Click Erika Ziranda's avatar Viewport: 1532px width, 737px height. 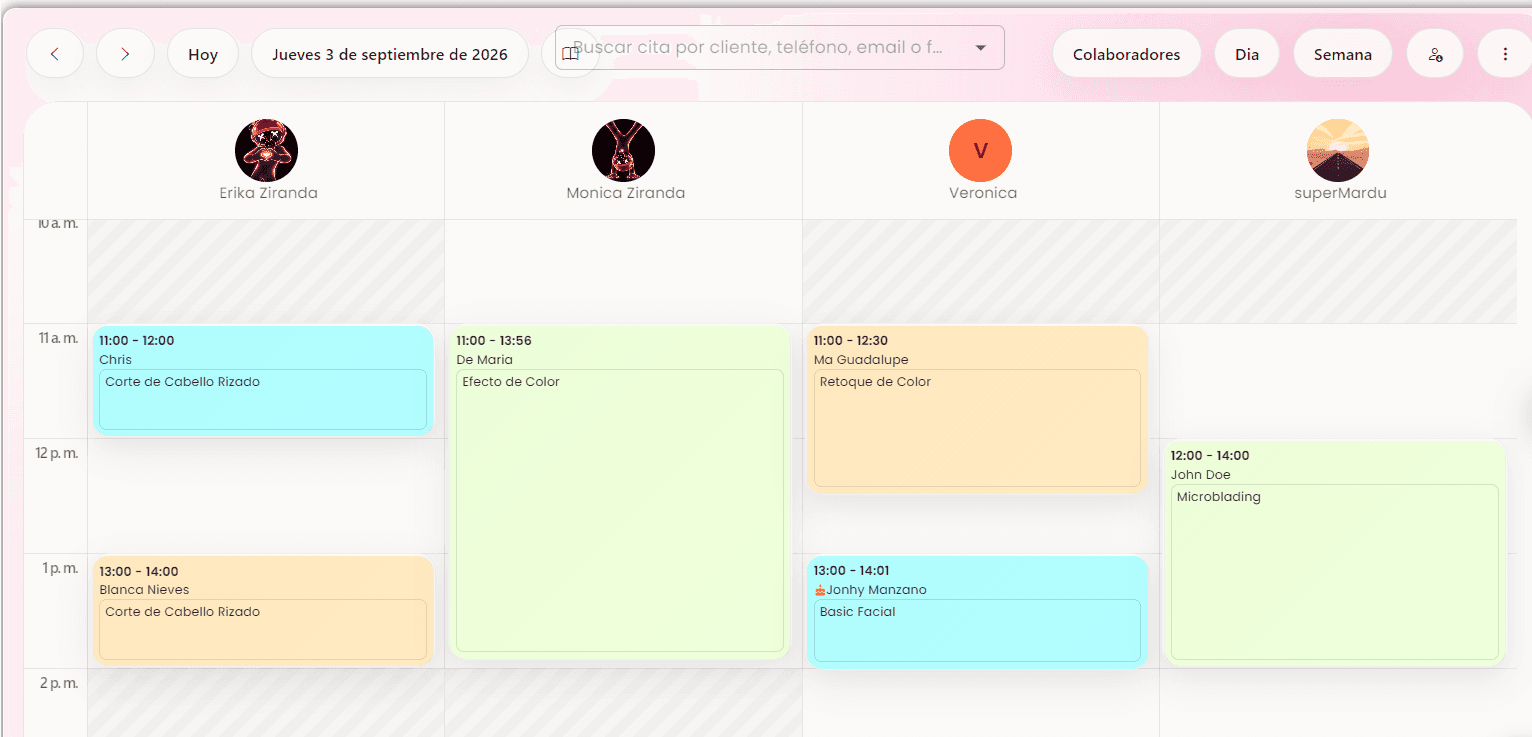point(266,150)
